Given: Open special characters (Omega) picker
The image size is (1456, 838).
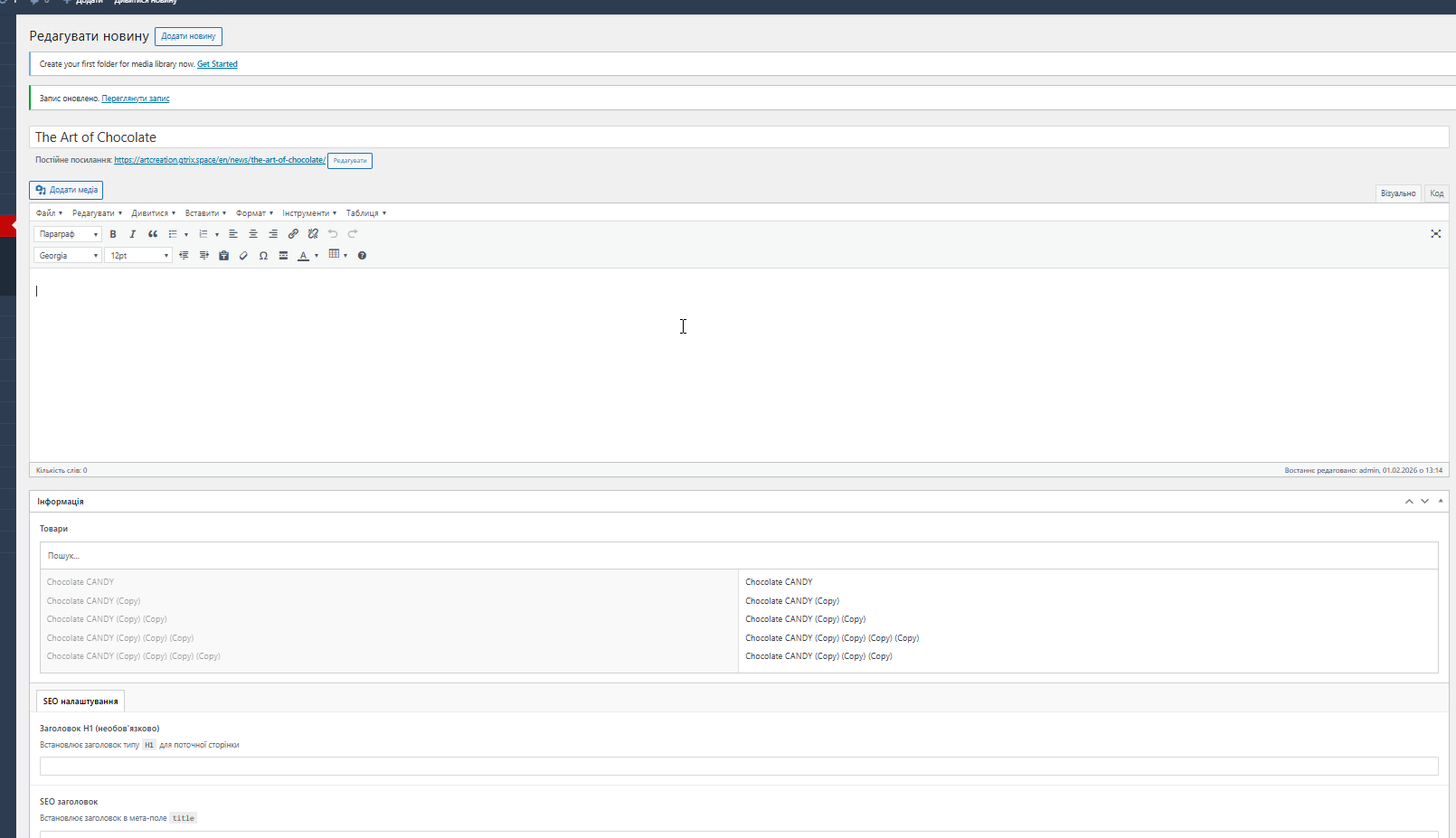Looking at the screenshot, I should 263,256.
